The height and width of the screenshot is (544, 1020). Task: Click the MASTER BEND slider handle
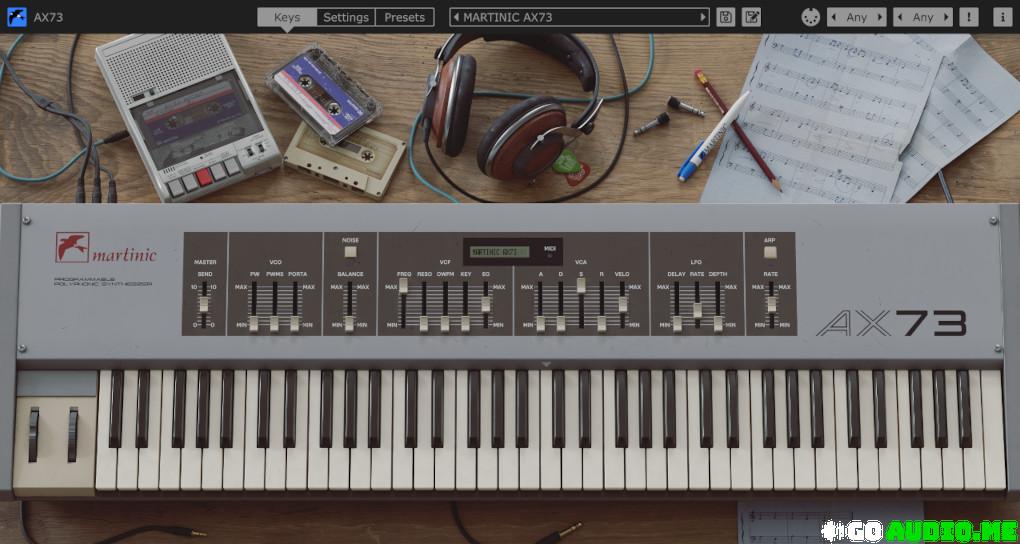coord(204,304)
